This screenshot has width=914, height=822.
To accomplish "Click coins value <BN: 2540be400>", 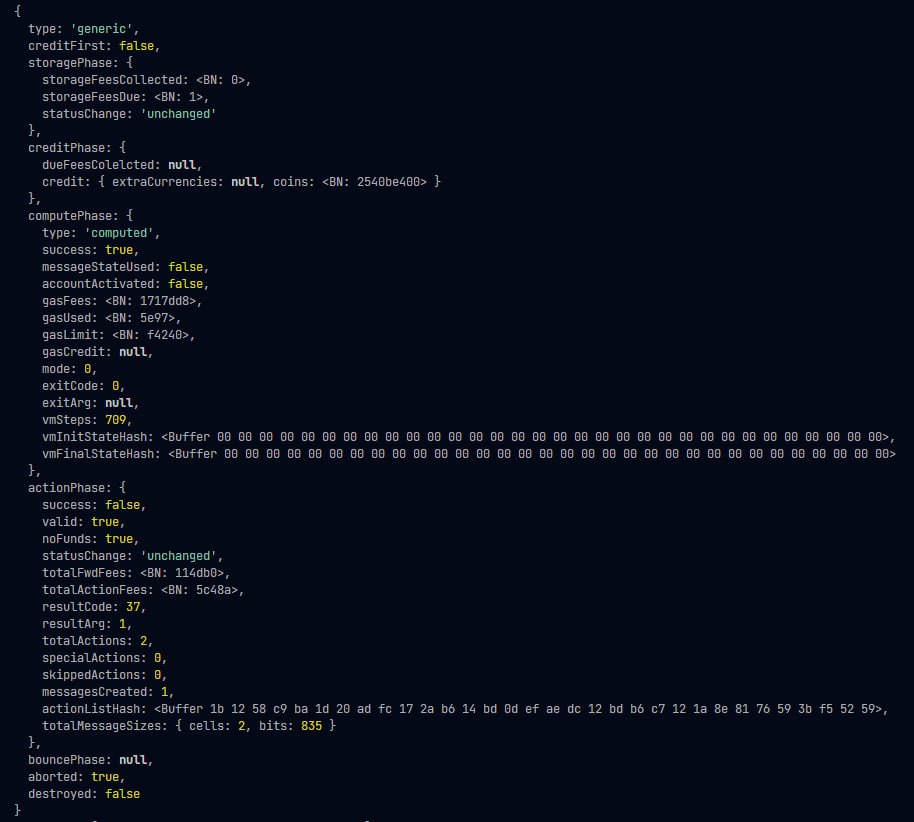I will [x=374, y=181].
